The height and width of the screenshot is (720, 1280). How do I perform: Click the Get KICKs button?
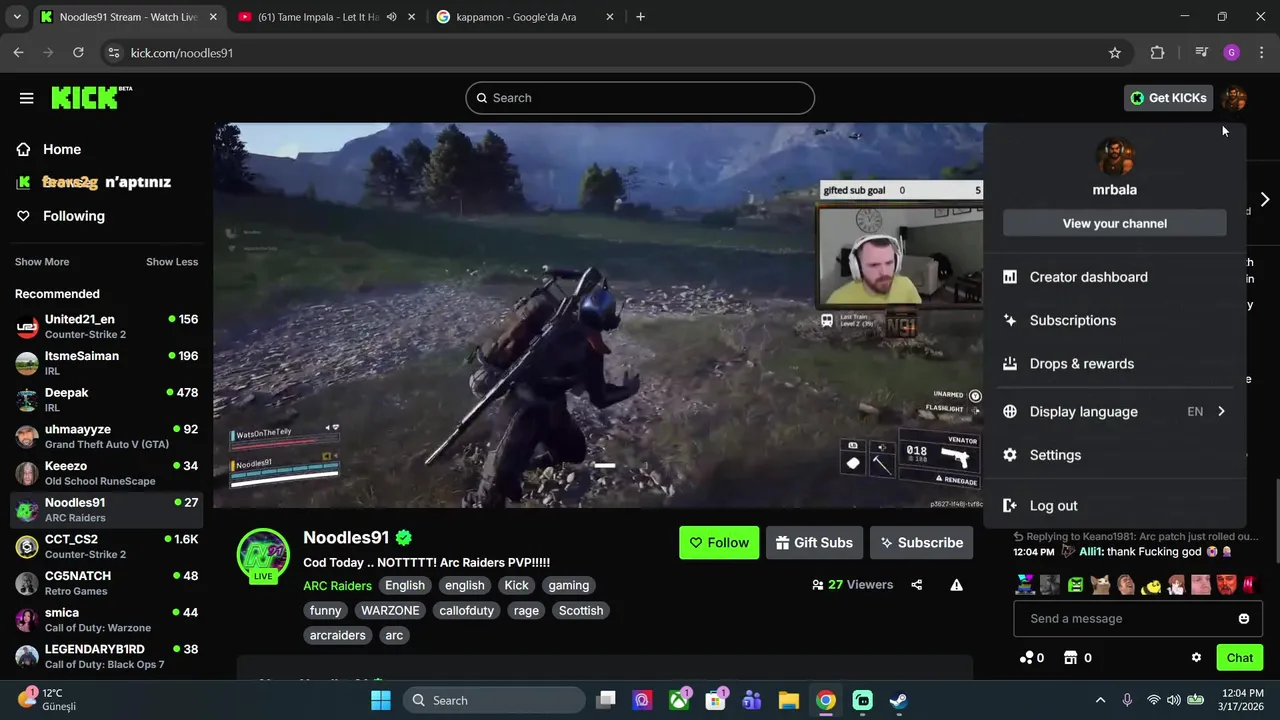pyautogui.click(x=1169, y=98)
